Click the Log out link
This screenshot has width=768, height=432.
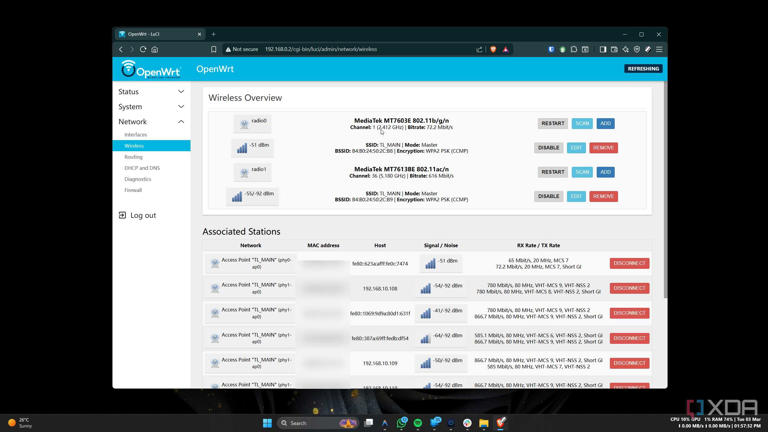143,216
